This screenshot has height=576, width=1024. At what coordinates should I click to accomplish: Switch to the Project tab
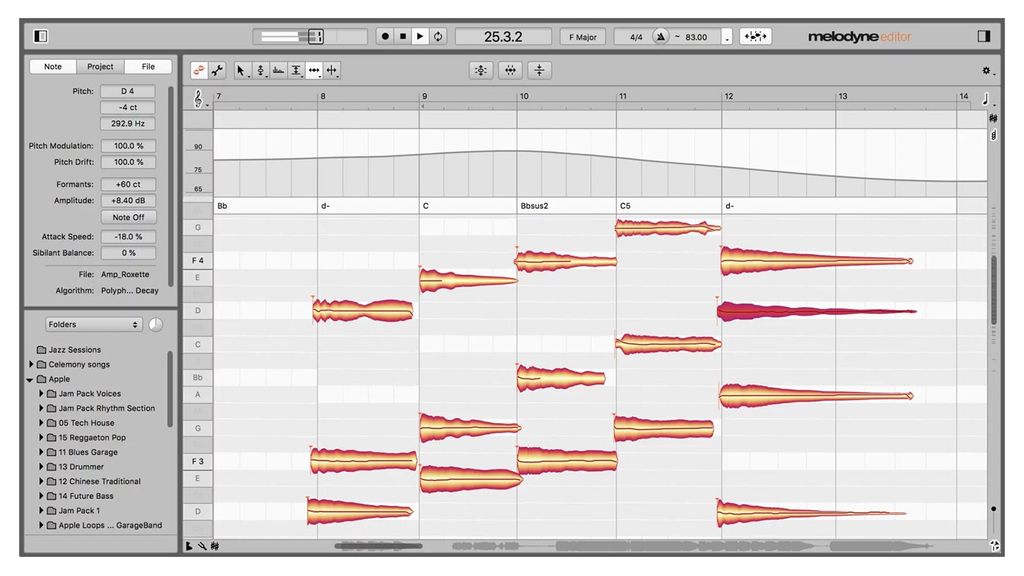tap(99, 66)
